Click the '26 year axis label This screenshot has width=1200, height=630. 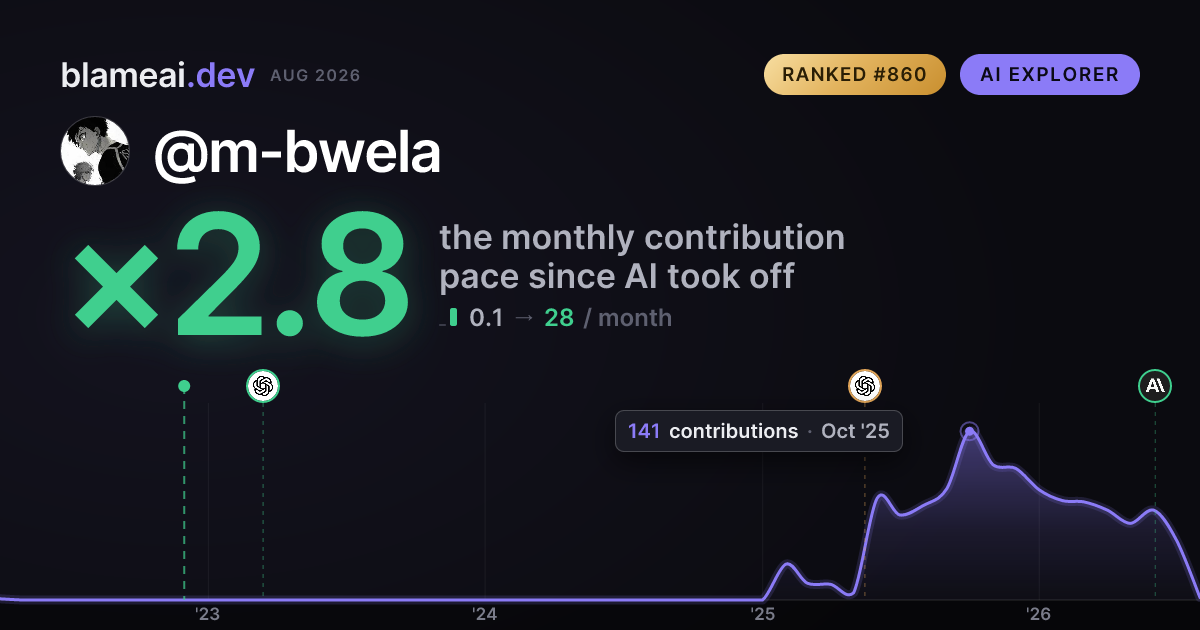1039,614
